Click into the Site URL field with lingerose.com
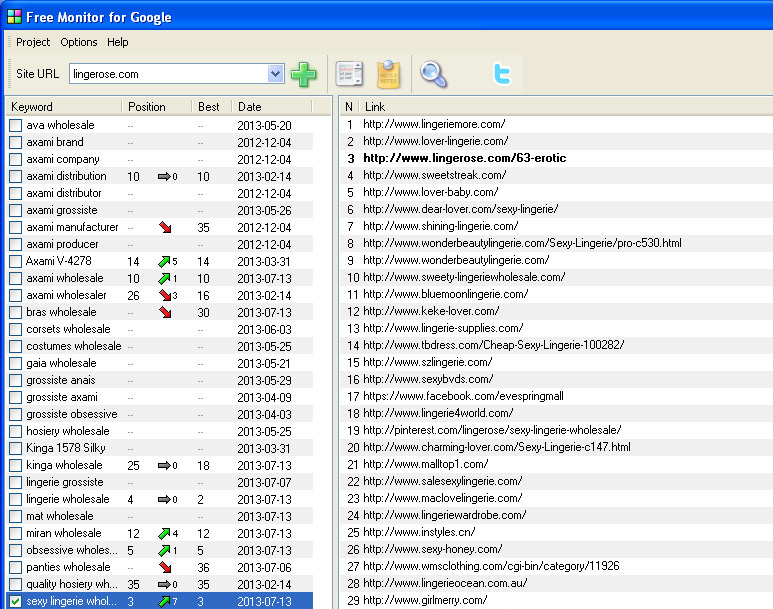 [169, 74]
